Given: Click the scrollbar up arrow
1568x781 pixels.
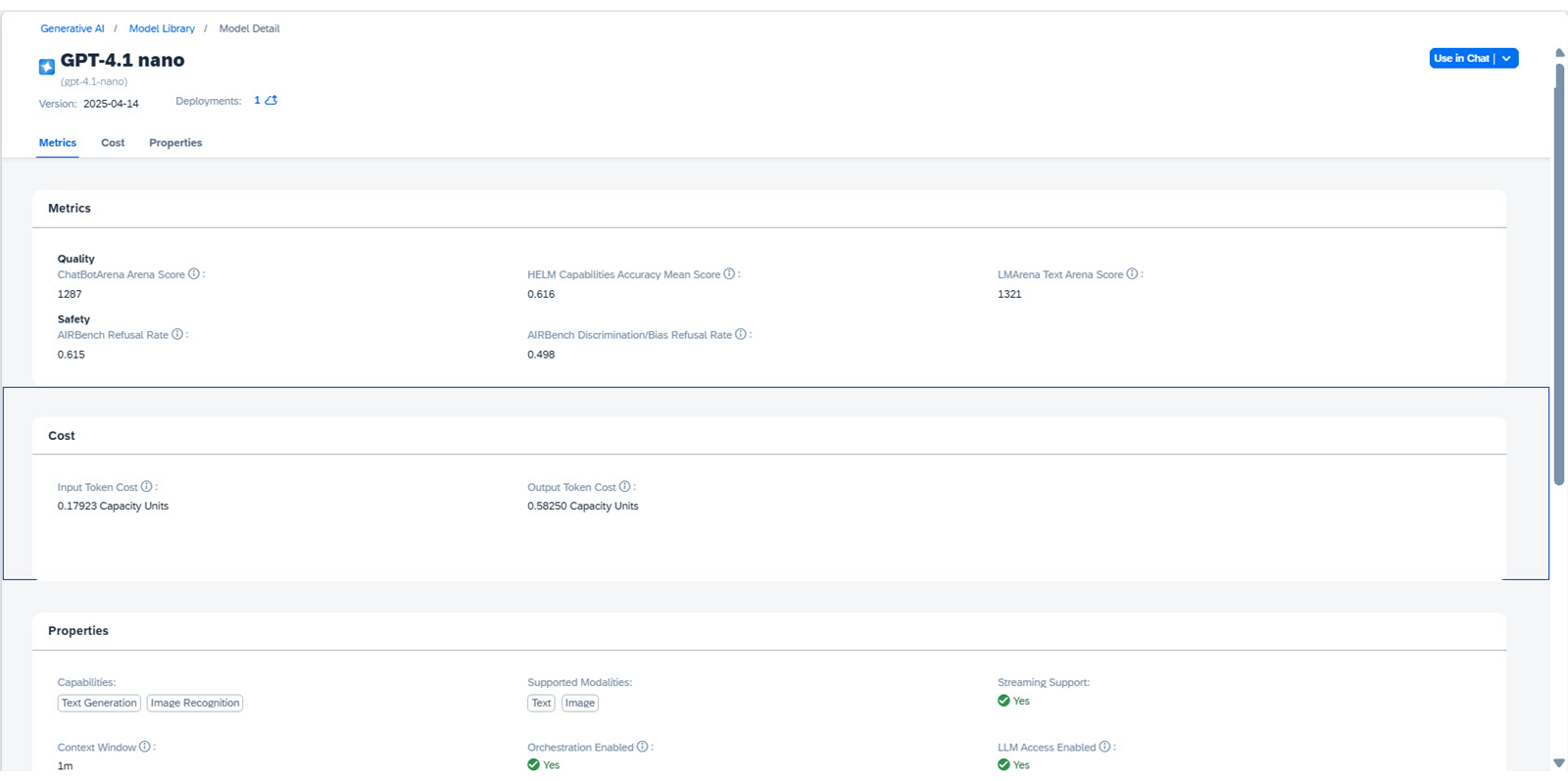Looking at the screenshot, I should coord(1559,53).
